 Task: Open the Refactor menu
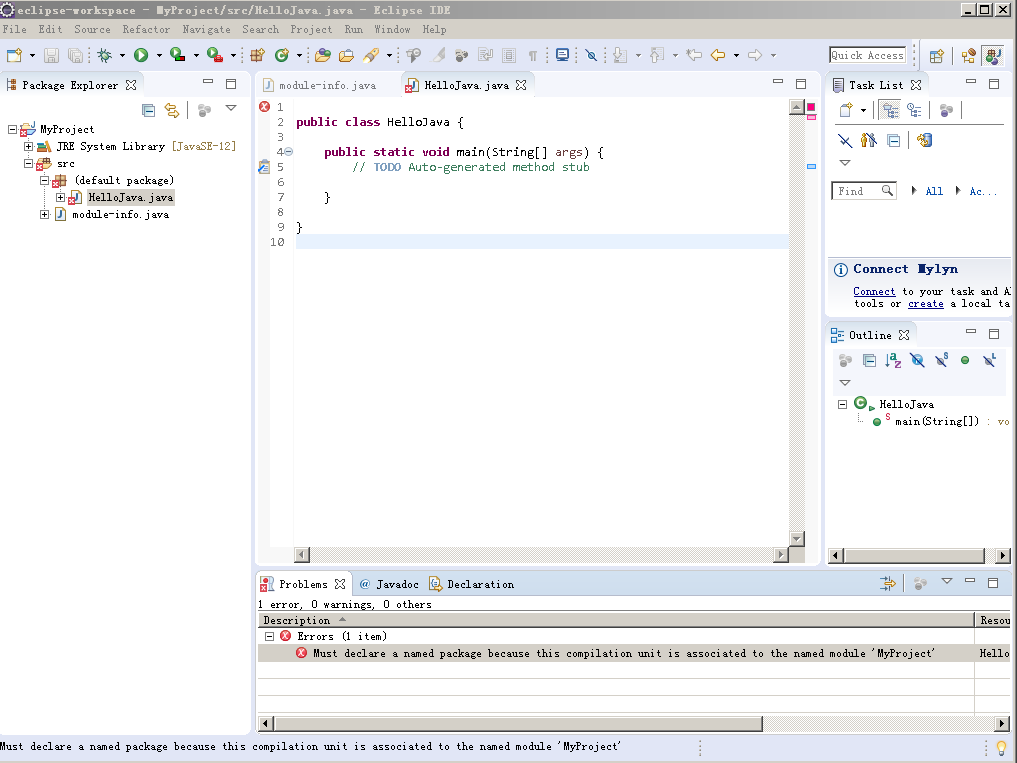pos(146,29)
